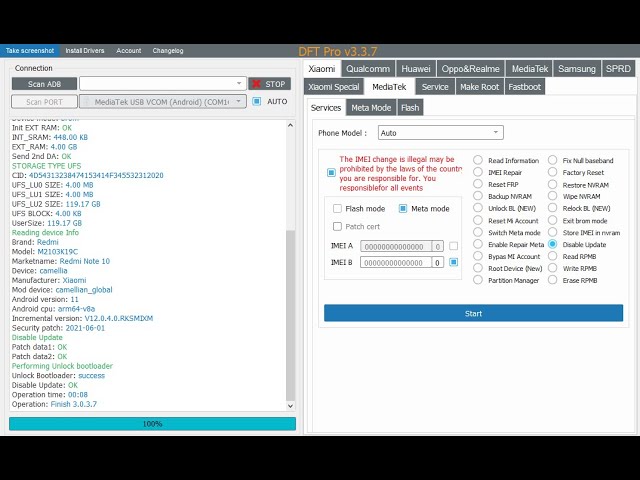Open the Install Drivers menu
The image size is (640, 480).
point(85,50)
